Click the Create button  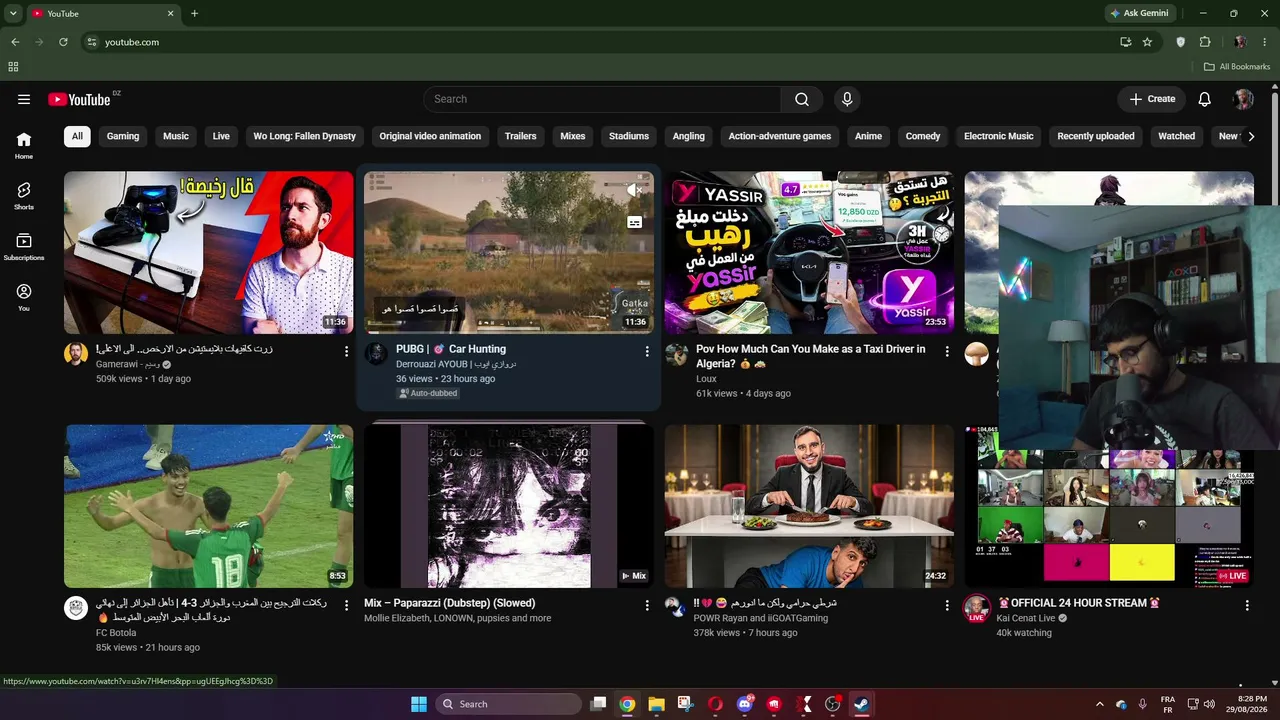1152,99
